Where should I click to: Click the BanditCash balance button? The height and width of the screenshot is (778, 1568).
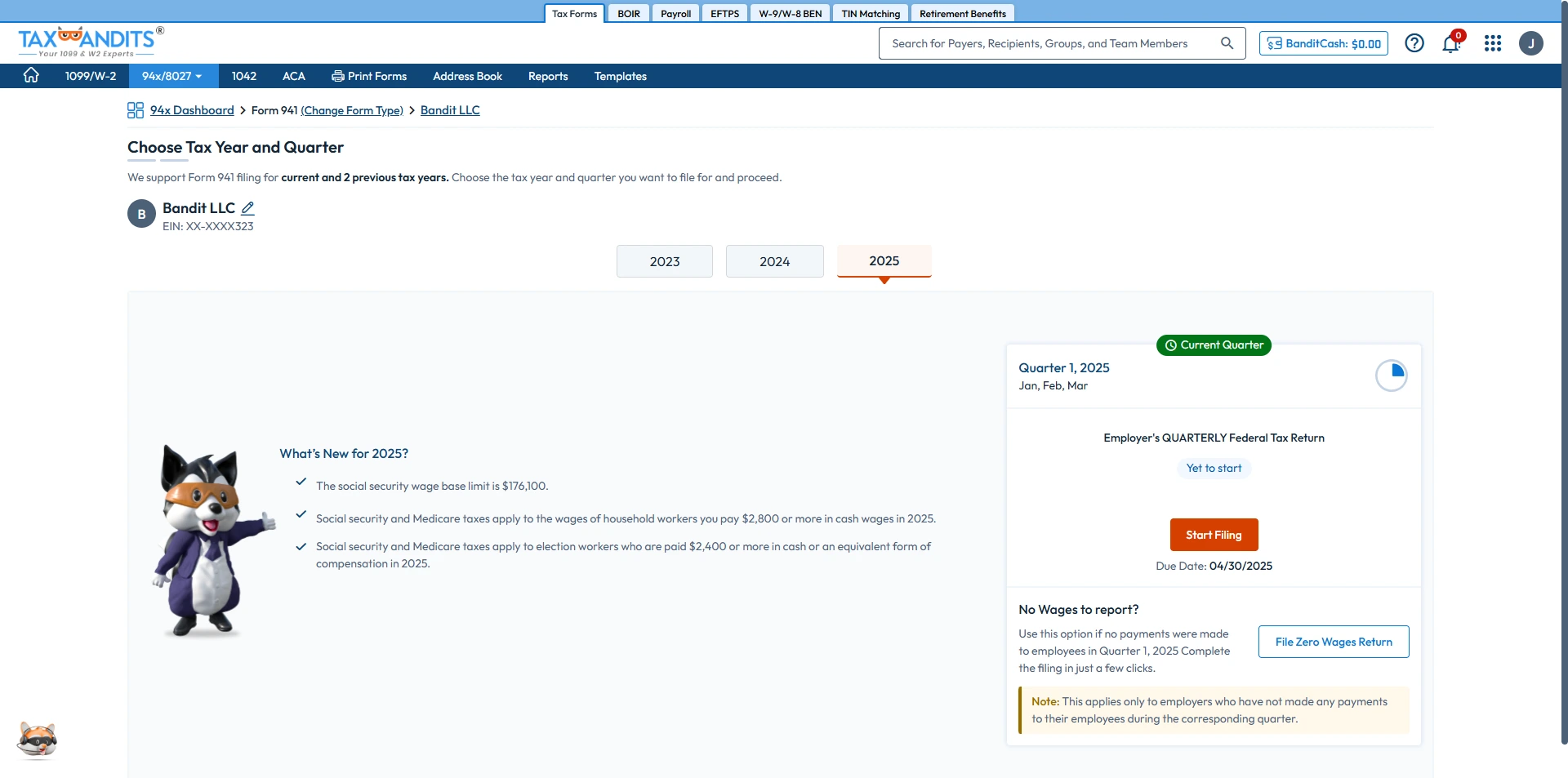click(1323, 43)
